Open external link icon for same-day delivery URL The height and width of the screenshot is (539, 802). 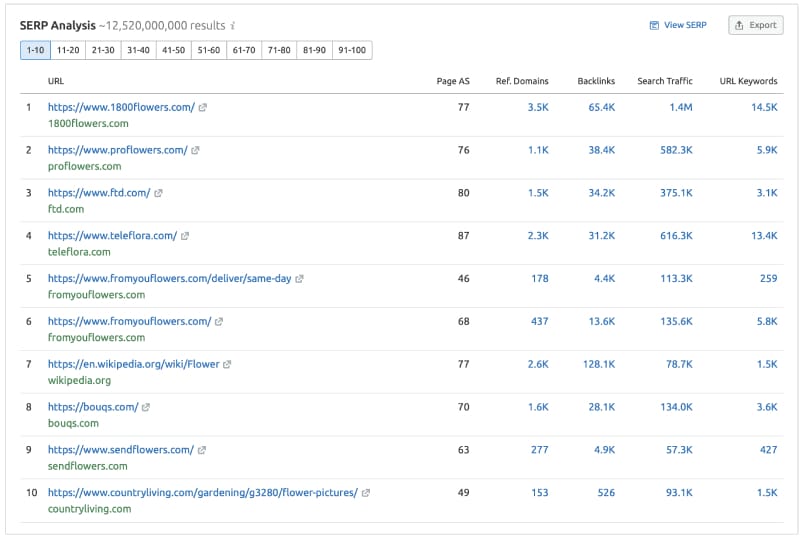click(x=299, y=279)
